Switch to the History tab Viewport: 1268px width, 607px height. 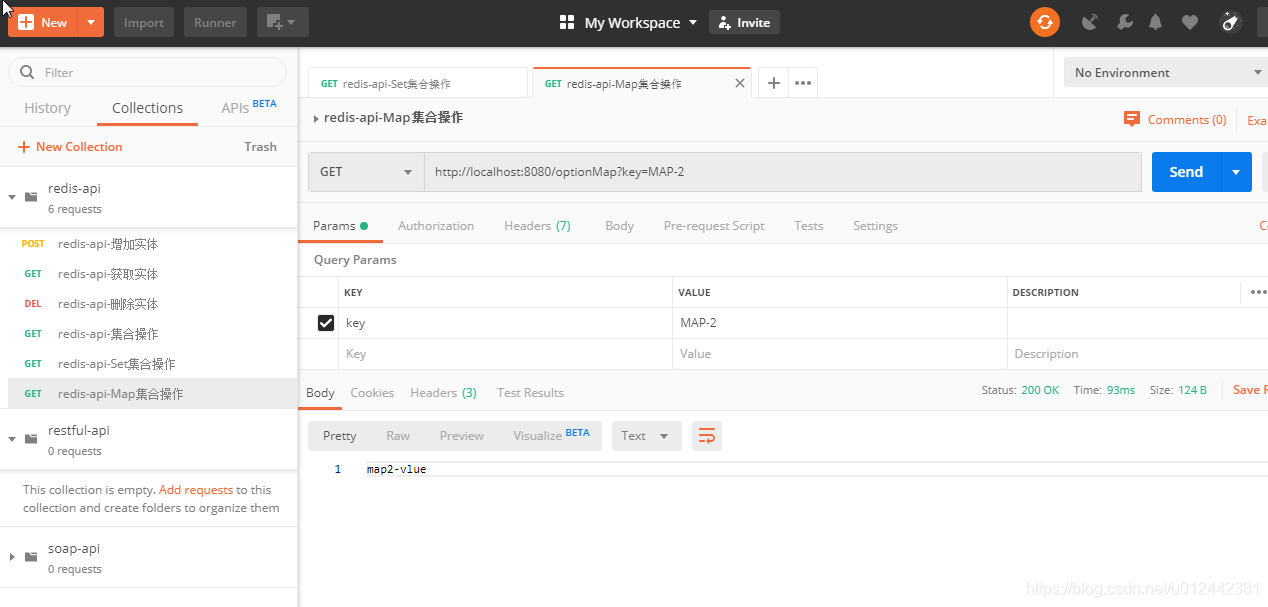(x=47, y=108)
